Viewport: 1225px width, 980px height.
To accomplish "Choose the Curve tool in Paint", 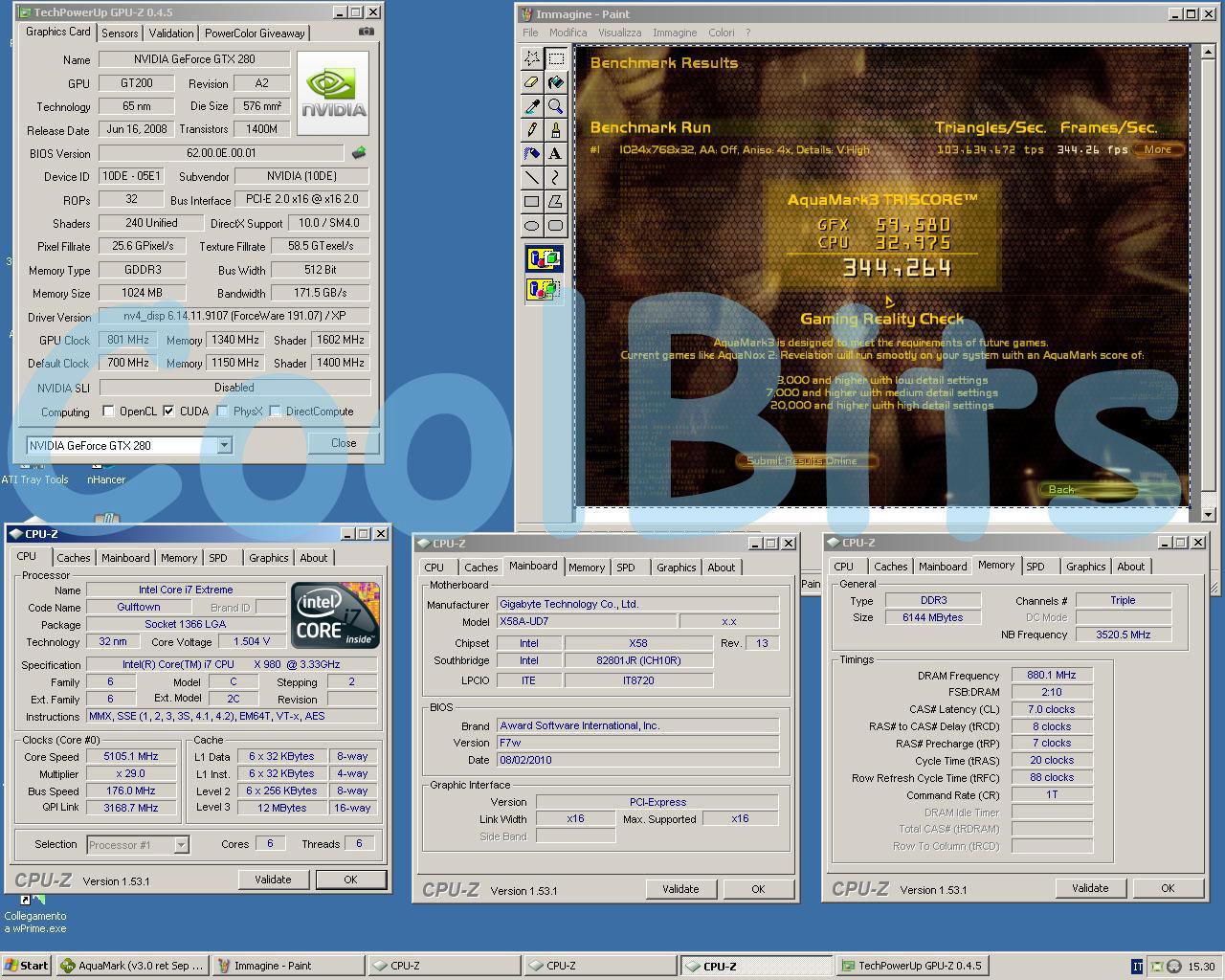I will click(556, 177).
